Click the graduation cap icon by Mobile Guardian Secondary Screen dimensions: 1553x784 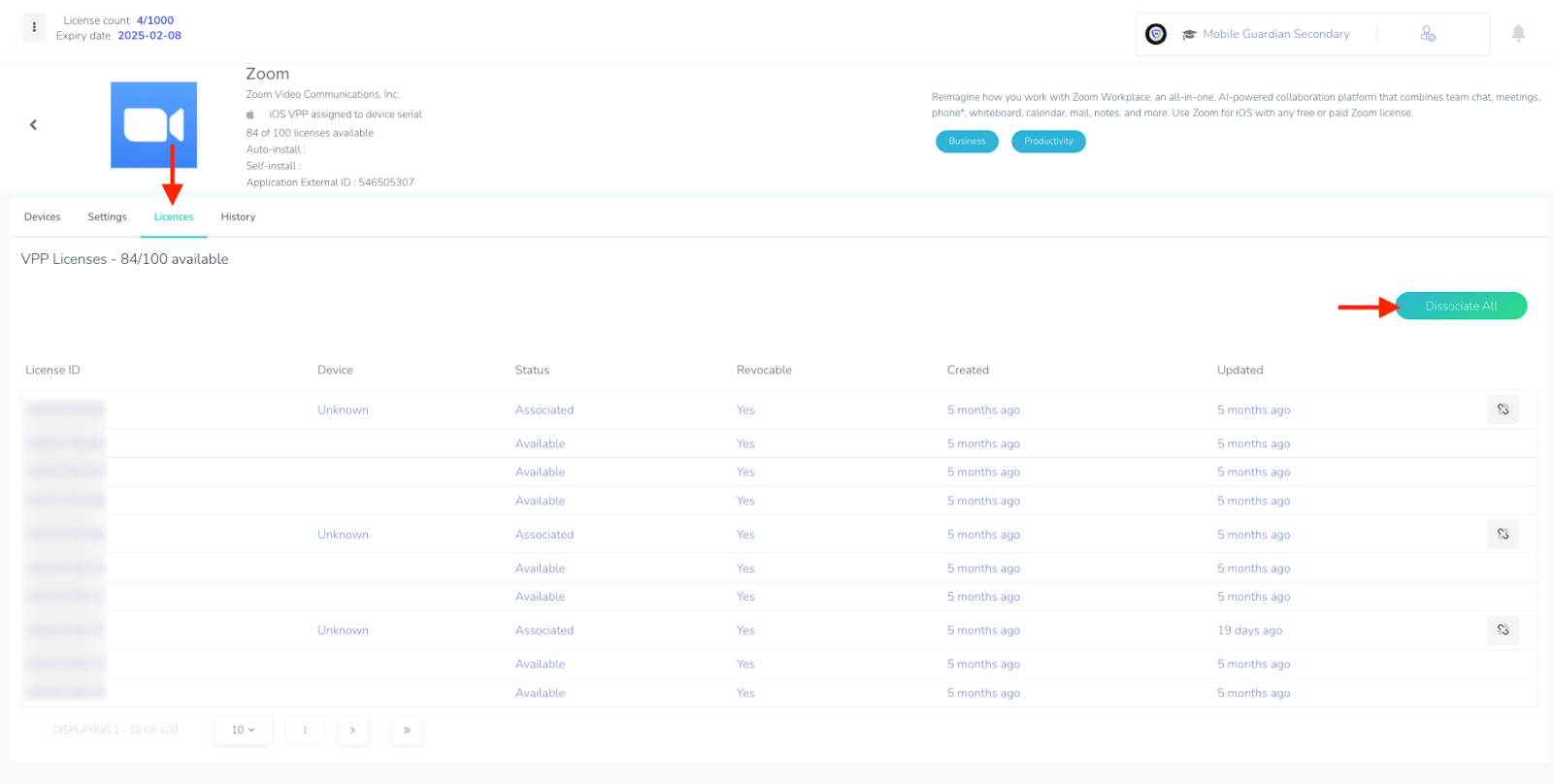[x=1189, y=34]
